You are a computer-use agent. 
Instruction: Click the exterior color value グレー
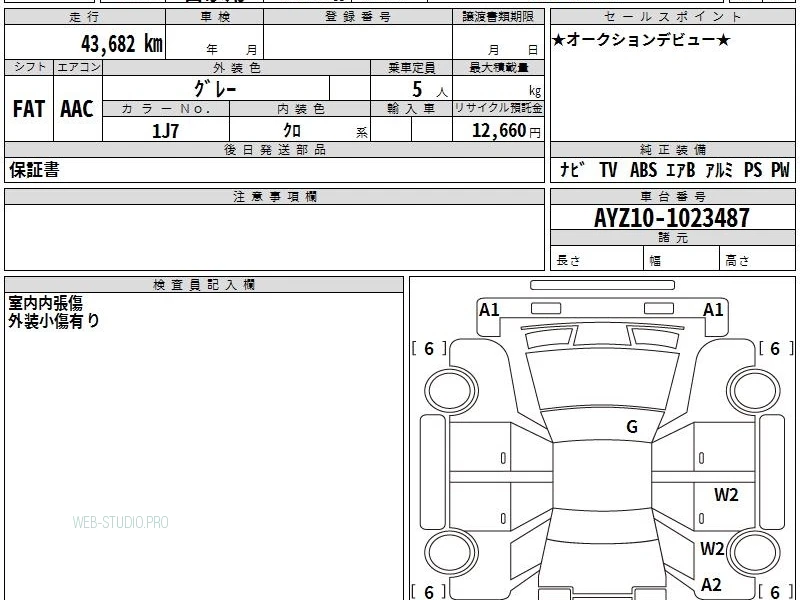click(x=215, y=89)
